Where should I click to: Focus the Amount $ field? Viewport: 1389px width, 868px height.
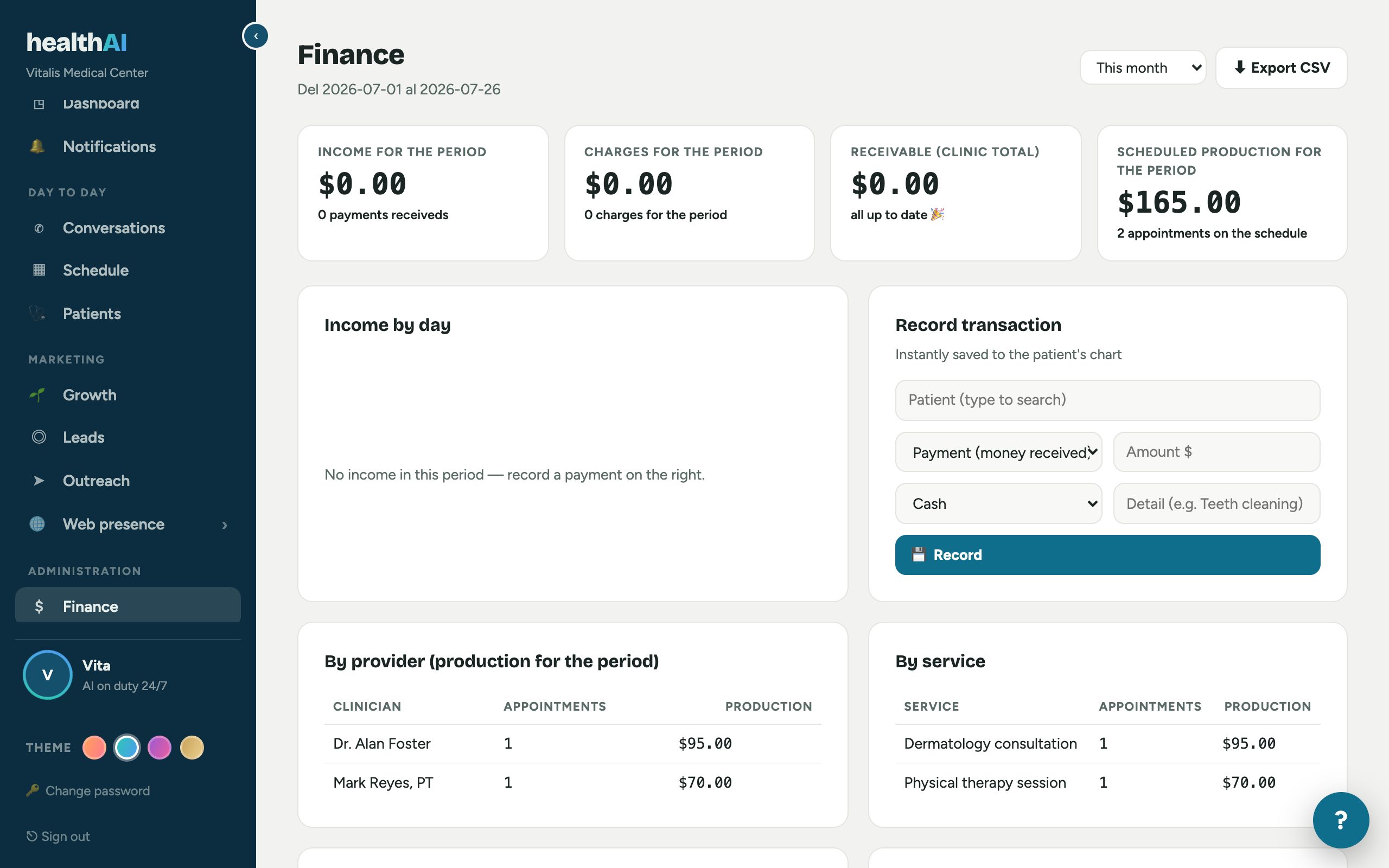point(1216,452)
